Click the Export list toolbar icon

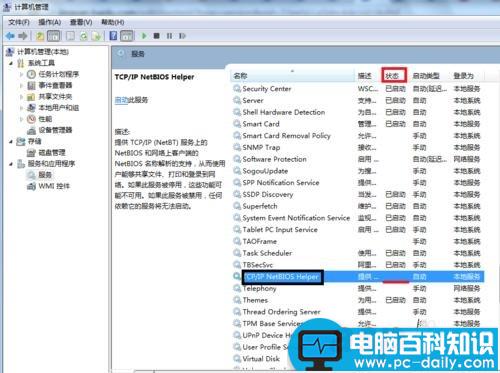coord(96,36)
